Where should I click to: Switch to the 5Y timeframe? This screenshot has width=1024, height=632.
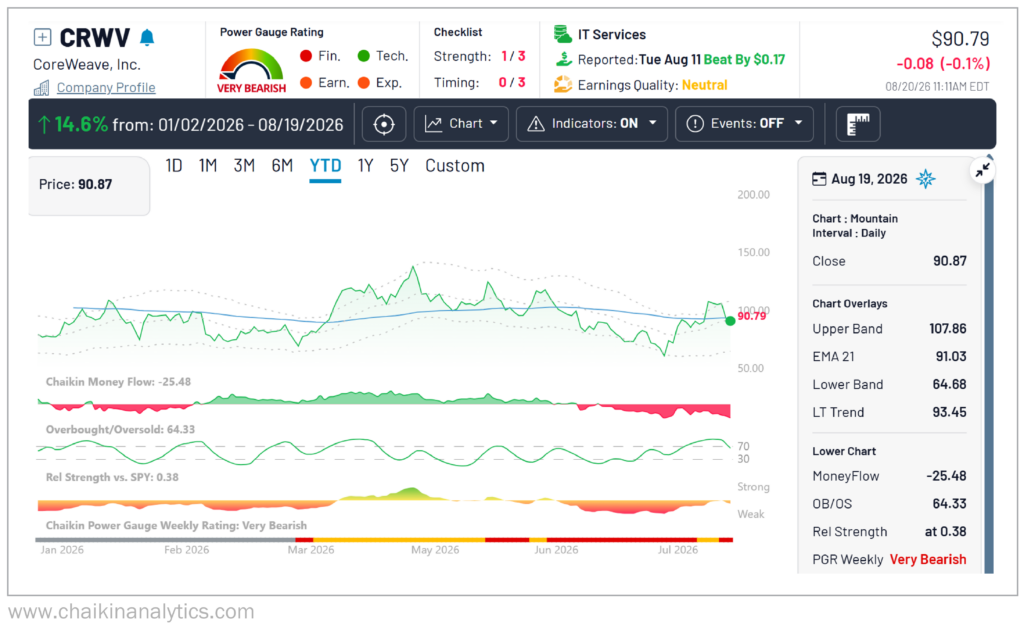399,166
